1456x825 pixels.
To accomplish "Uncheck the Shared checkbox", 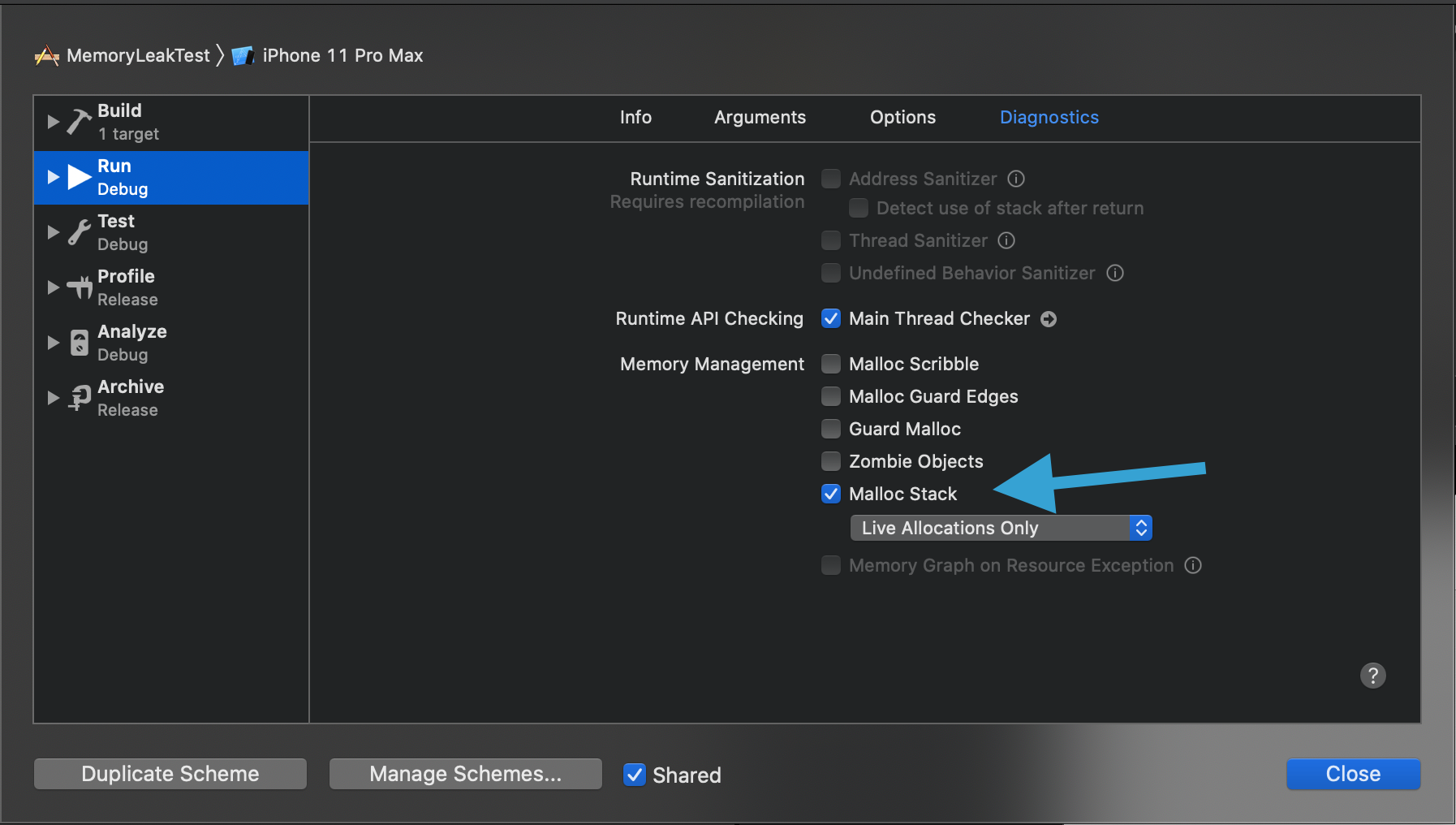I will [635, 775].
